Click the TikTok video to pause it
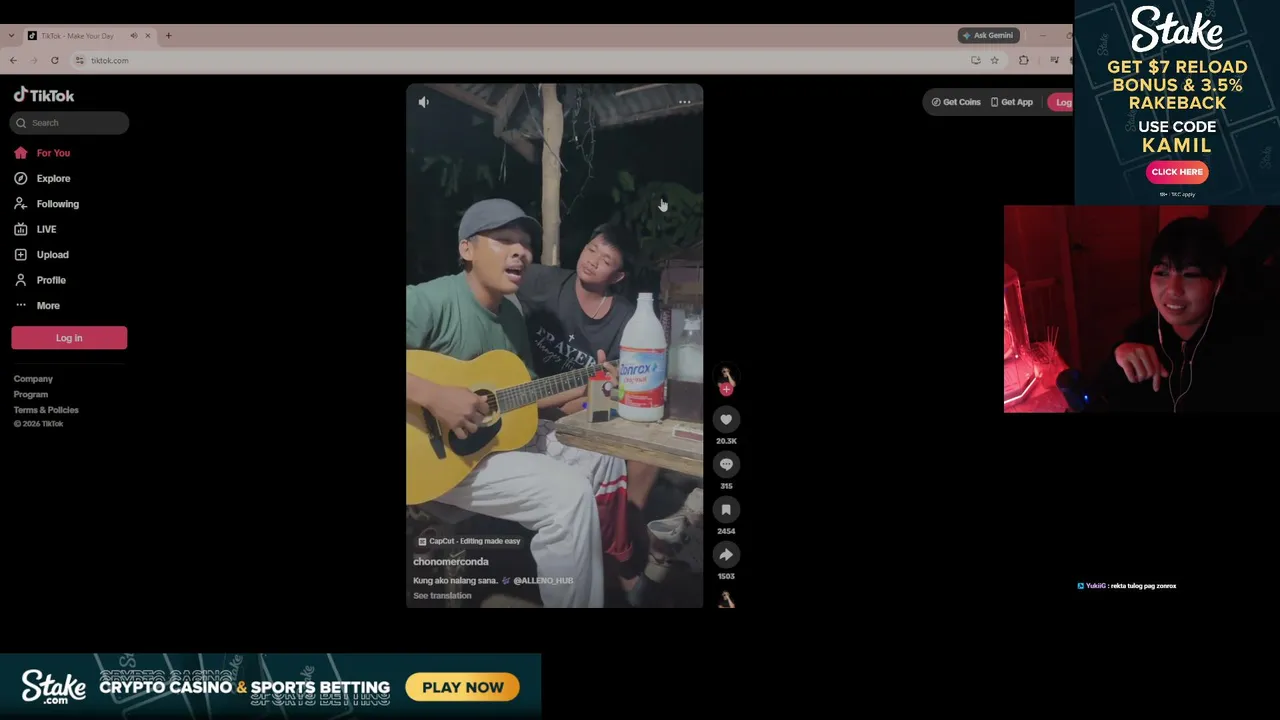1280x720 pixels. (x=554, y=346)
